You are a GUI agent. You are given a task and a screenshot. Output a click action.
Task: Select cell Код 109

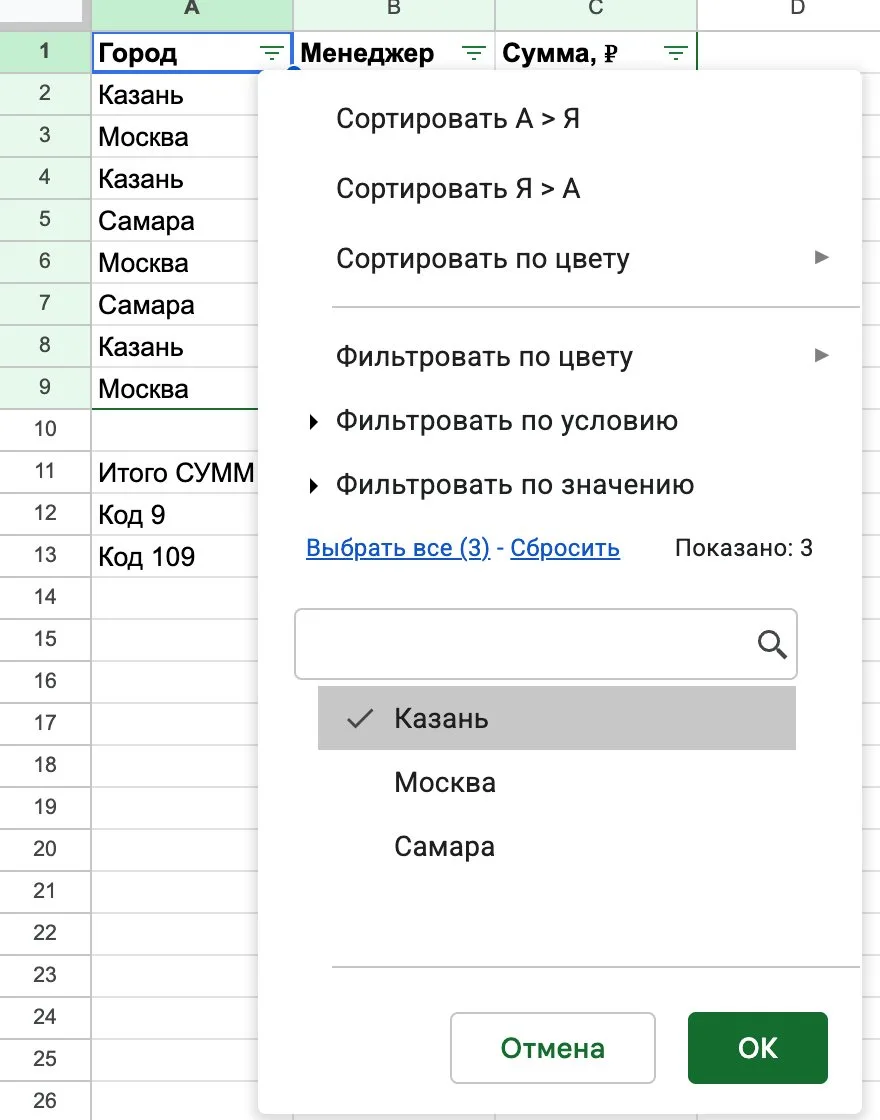[x=175, y=556]
